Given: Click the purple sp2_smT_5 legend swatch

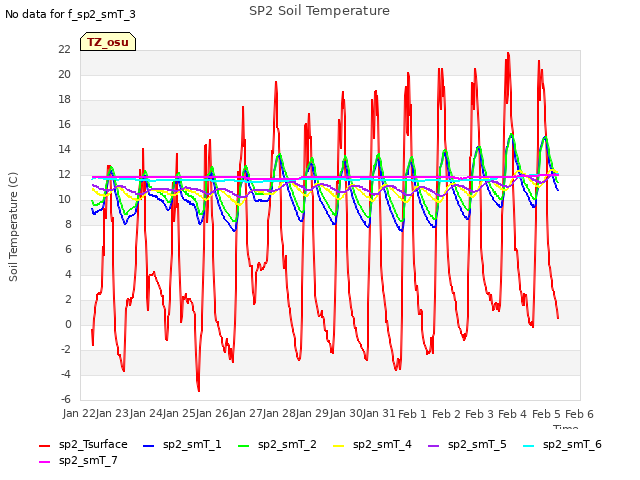Looking at the screenshot, I should pyautogui.click(x=433, y=446).
